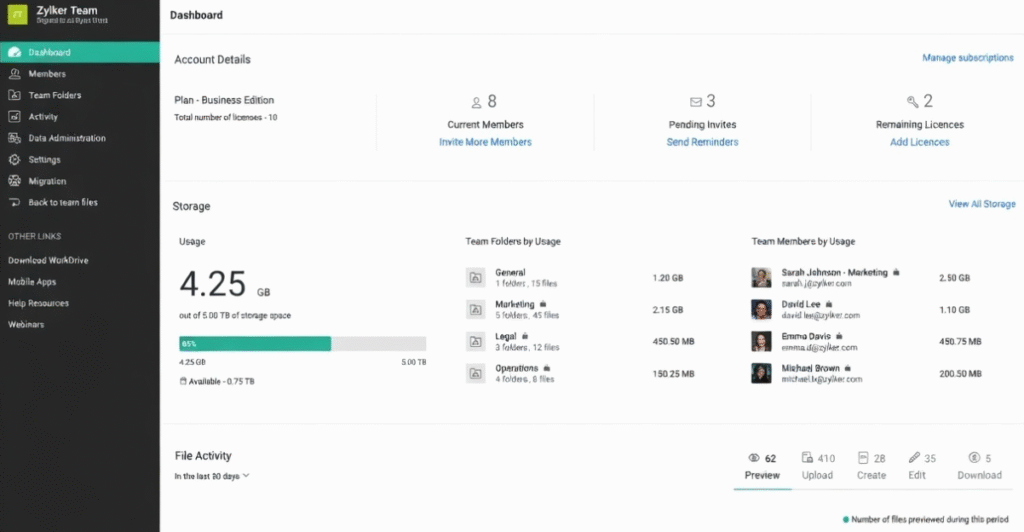The height and width of the screenshot is (532, 1024).
Task: Click David Lee's profile photo
Action: [x=761, y=309]
